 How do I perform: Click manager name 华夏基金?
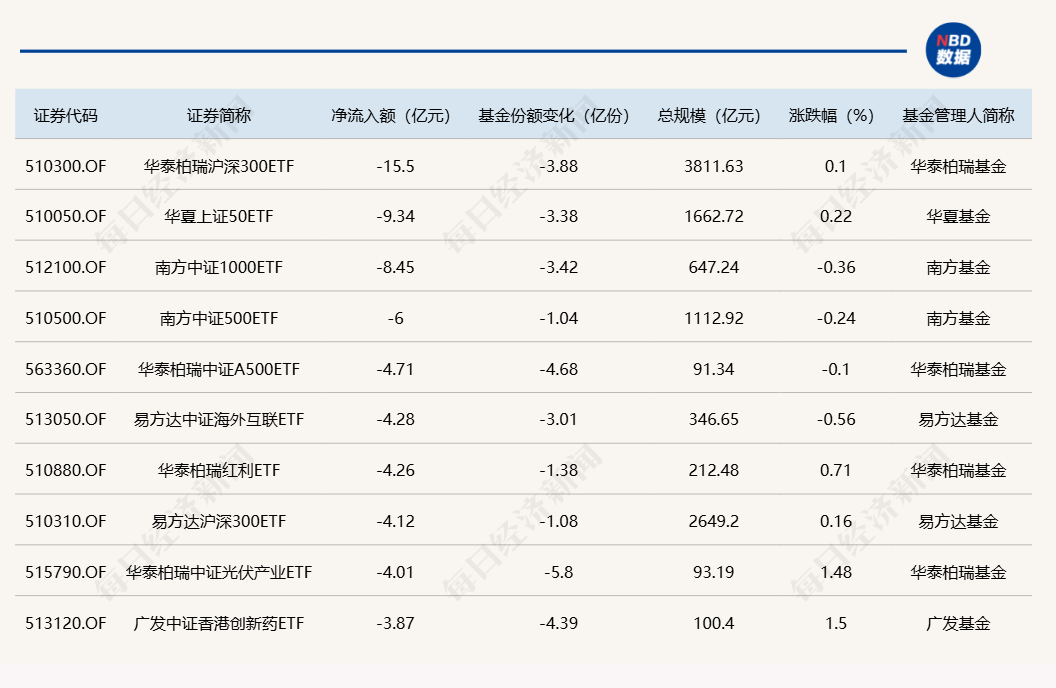pos(958,217)
